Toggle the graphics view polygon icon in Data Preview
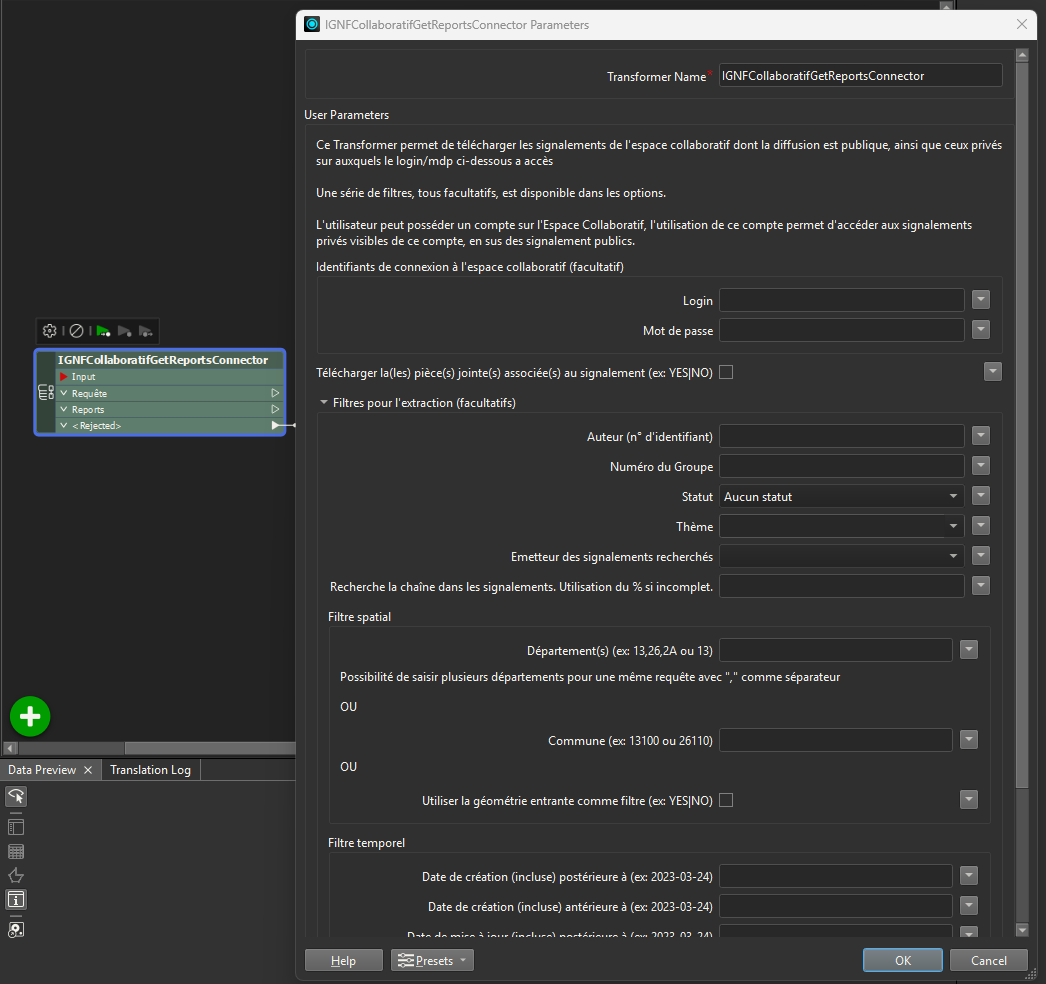The width and height of the screenshot is (1046, 984). (16, 875)
